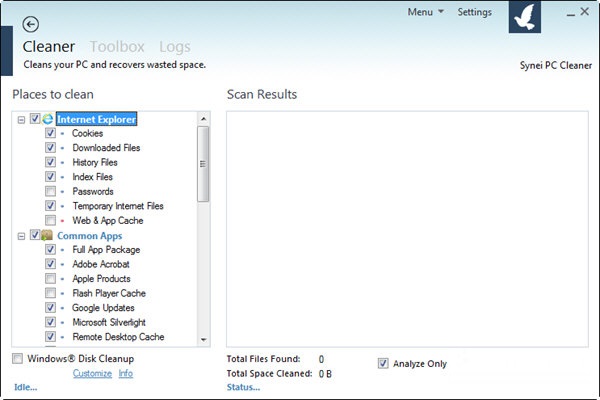Enable the Passwords checkbox
This screenshot has width=600, height=400.
coord(50,191)
